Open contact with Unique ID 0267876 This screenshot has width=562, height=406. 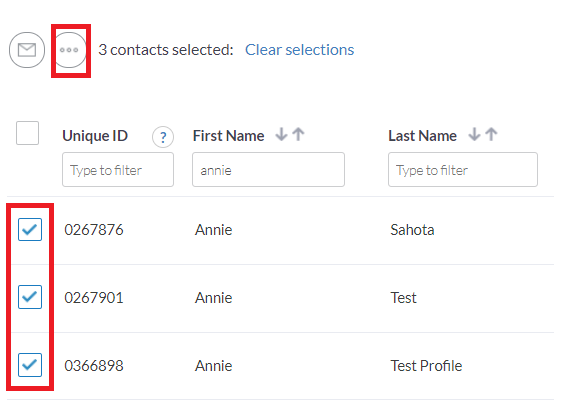(x=94, y=230)
